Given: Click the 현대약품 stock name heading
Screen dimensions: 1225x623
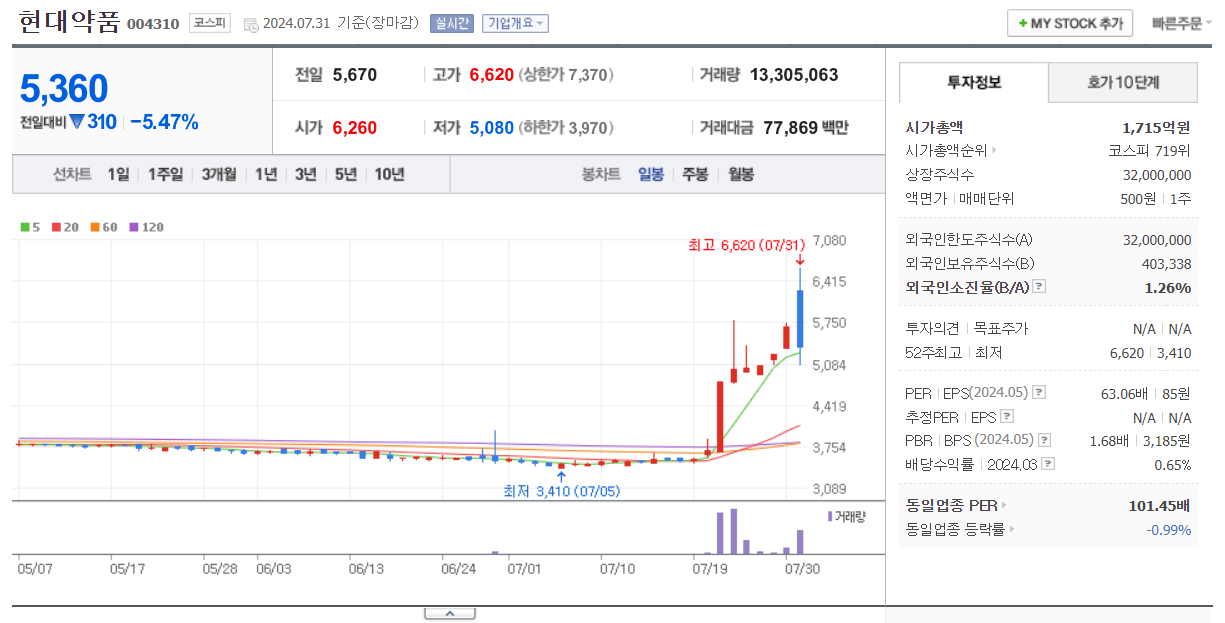Looking at the screenshot, I should 69,22.
